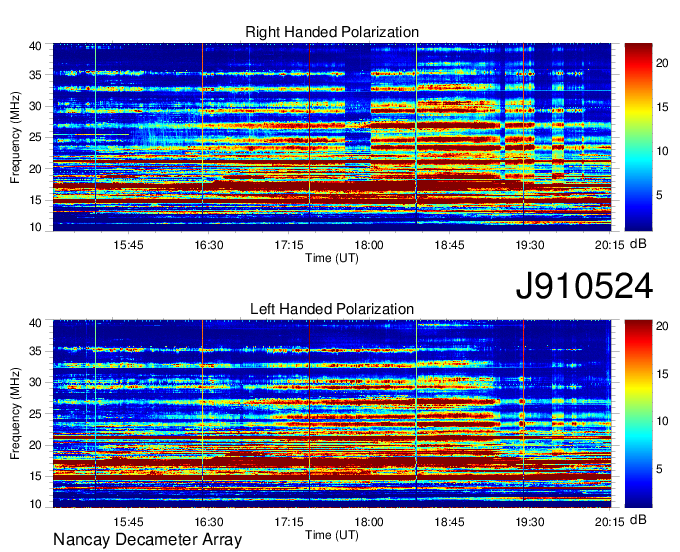Click "Time (UT)" label under Right Handed plot
Image resolution: width=680 pixels, height=552 pixels.
(332, 258)
